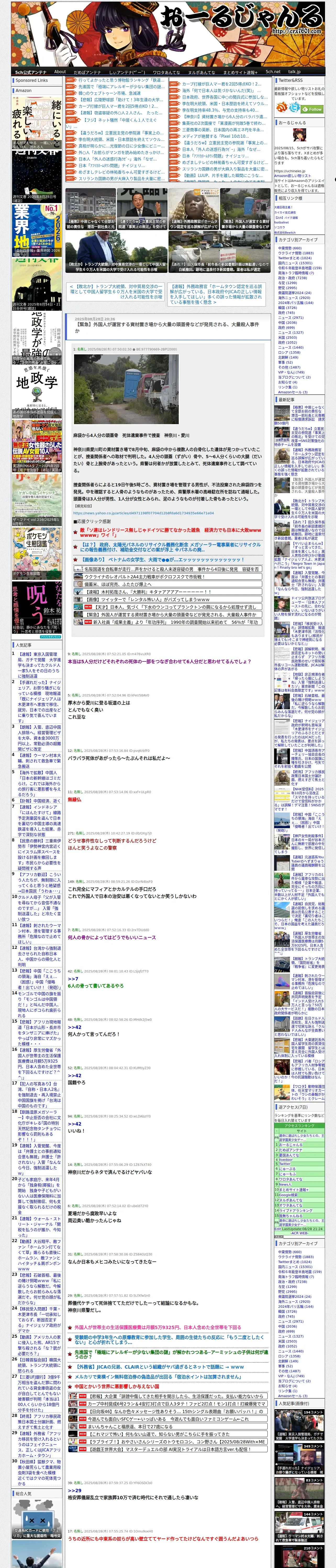Open the だめぽアンテナ nav item
This screenshot has height=1568, width=336.
(x=87, y=72)
